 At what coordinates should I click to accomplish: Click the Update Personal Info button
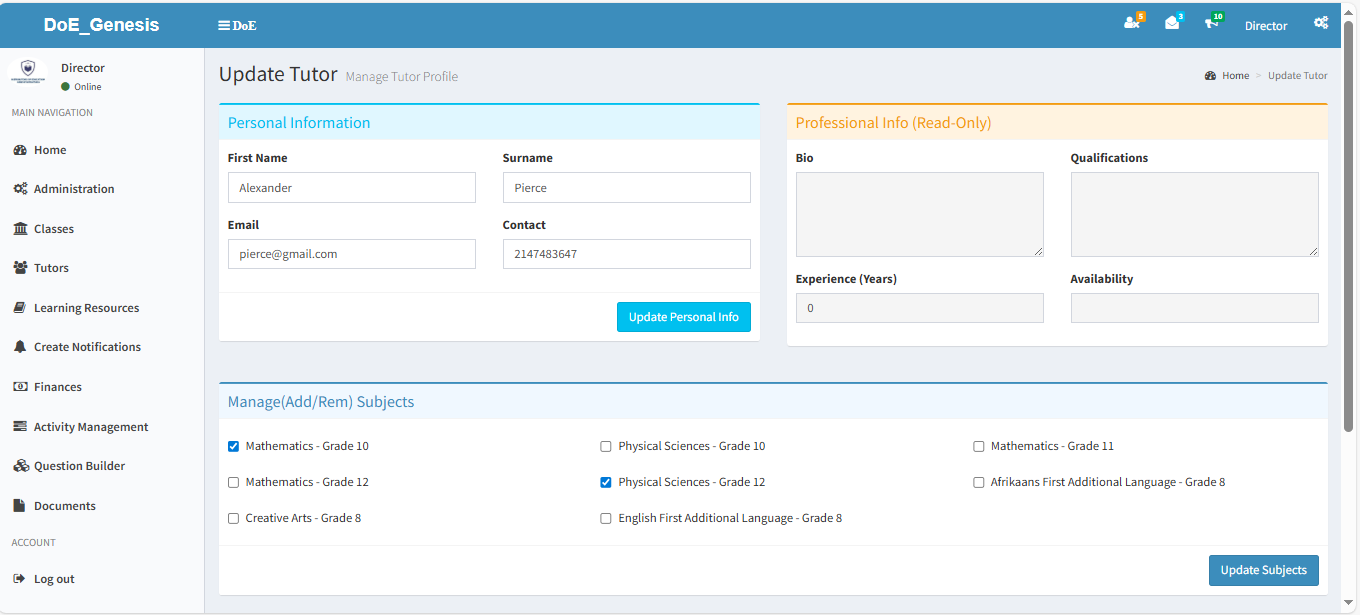[x=683, y=317]
